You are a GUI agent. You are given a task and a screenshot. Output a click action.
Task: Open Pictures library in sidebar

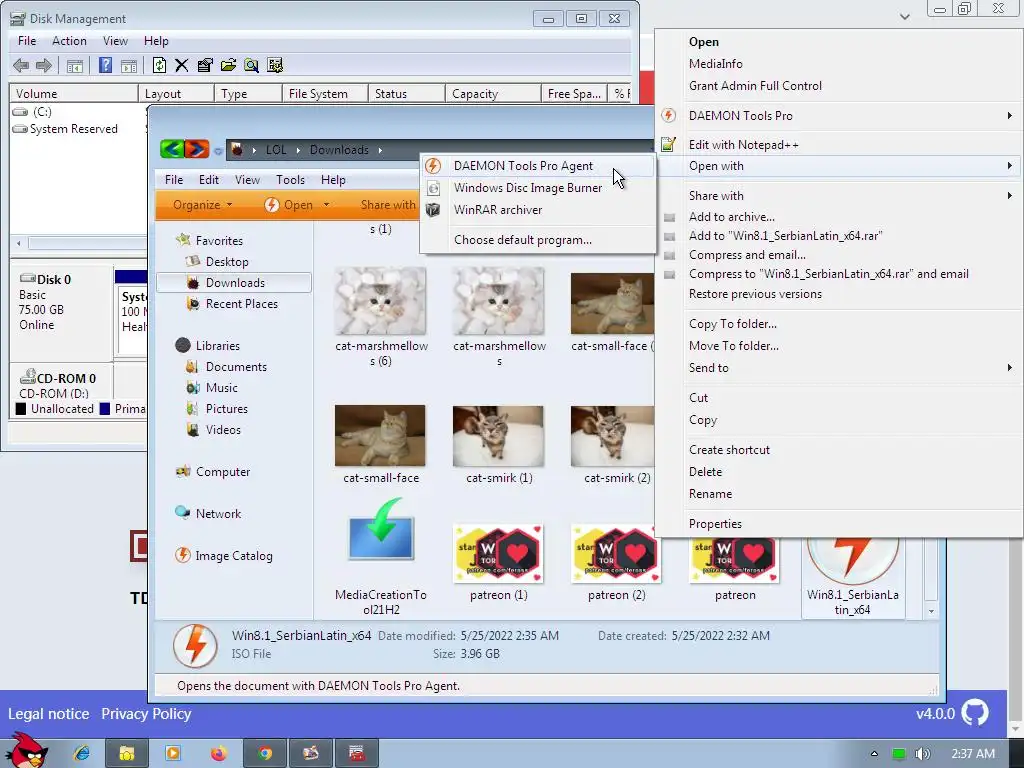(x=217, y=409)
